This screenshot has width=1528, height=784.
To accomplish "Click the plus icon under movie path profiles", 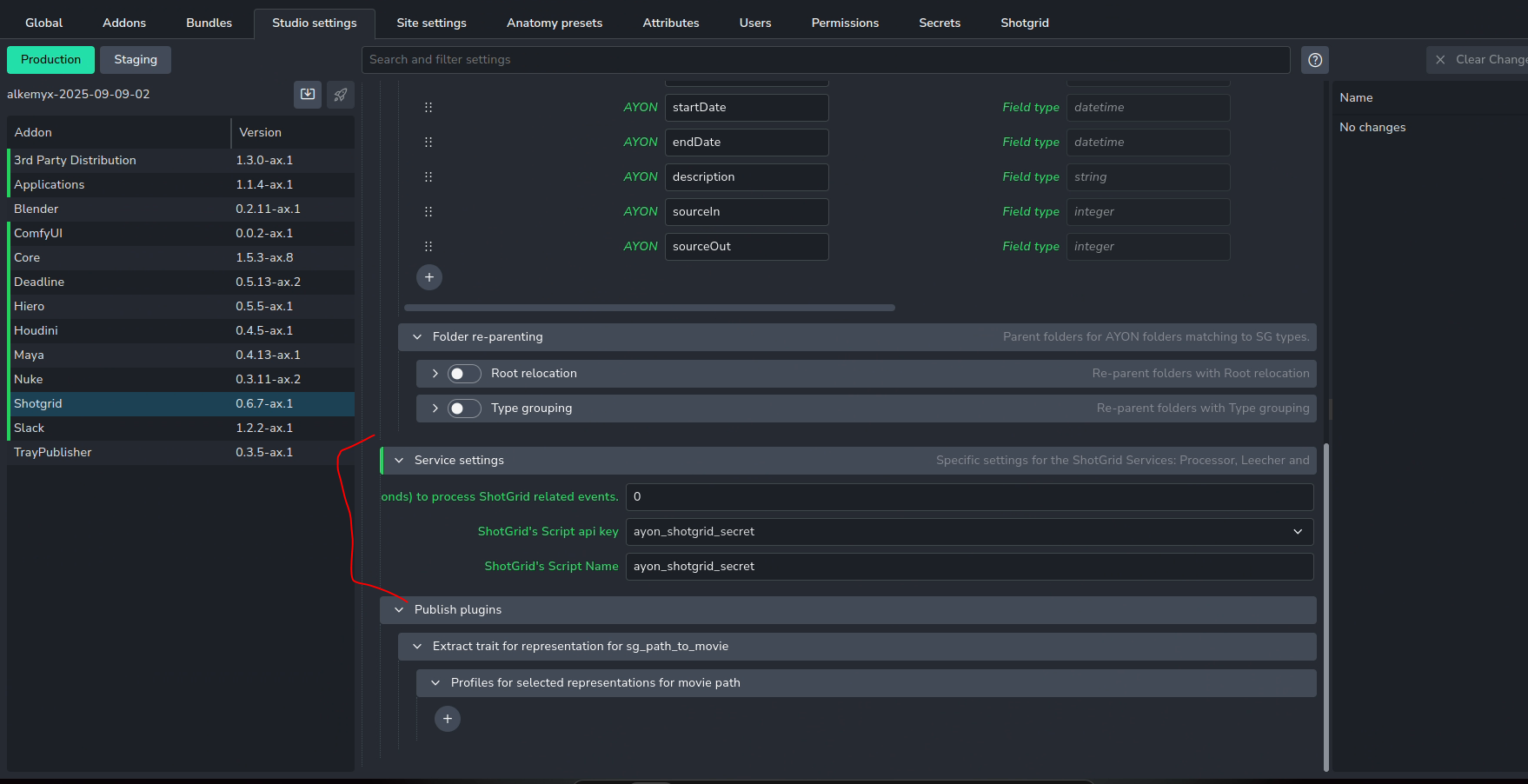I will [x=448, y=719].
